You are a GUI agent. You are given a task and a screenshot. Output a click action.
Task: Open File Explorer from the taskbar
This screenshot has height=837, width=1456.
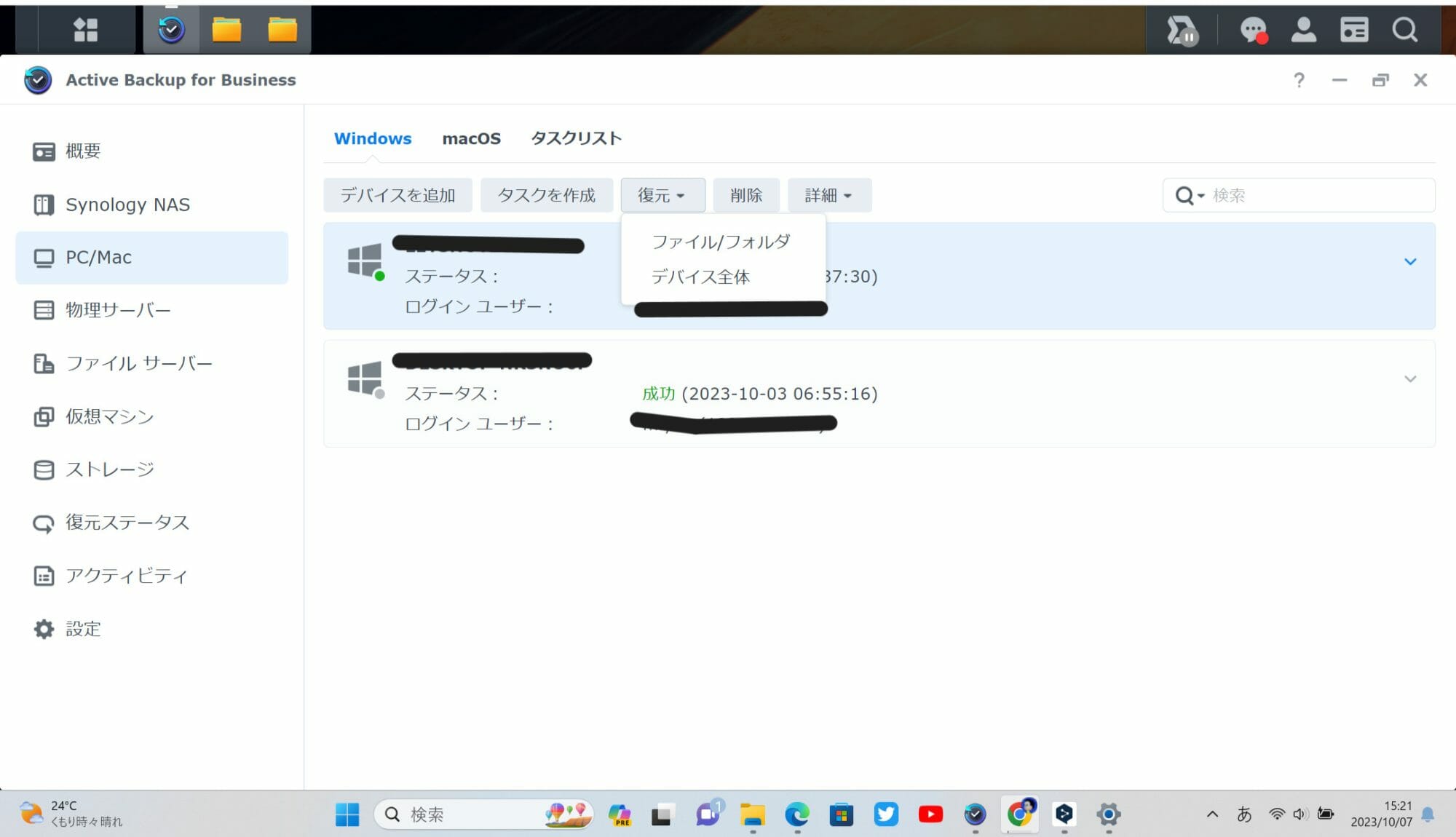click(752, 814)
